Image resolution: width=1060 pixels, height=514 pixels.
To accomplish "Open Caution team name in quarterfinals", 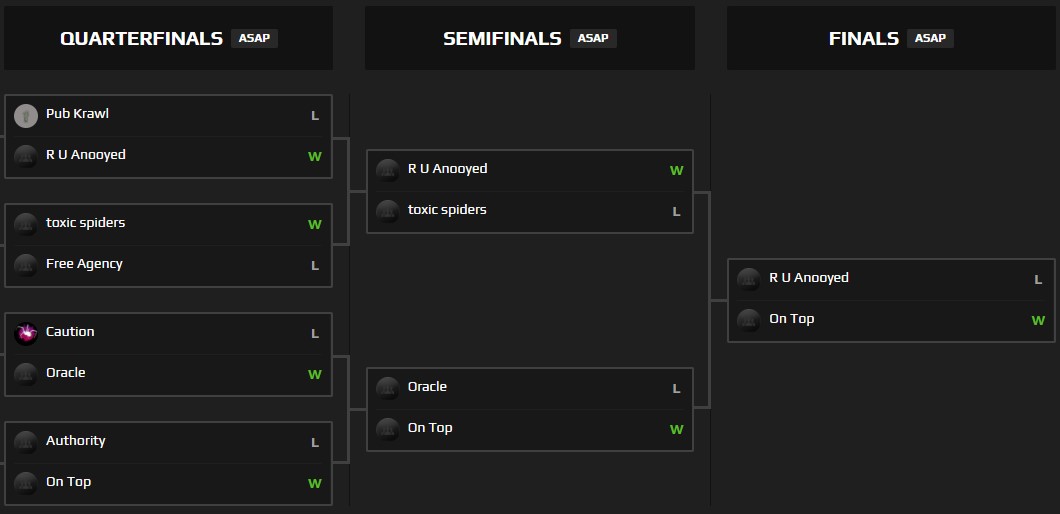I will (x=70, y=332).
